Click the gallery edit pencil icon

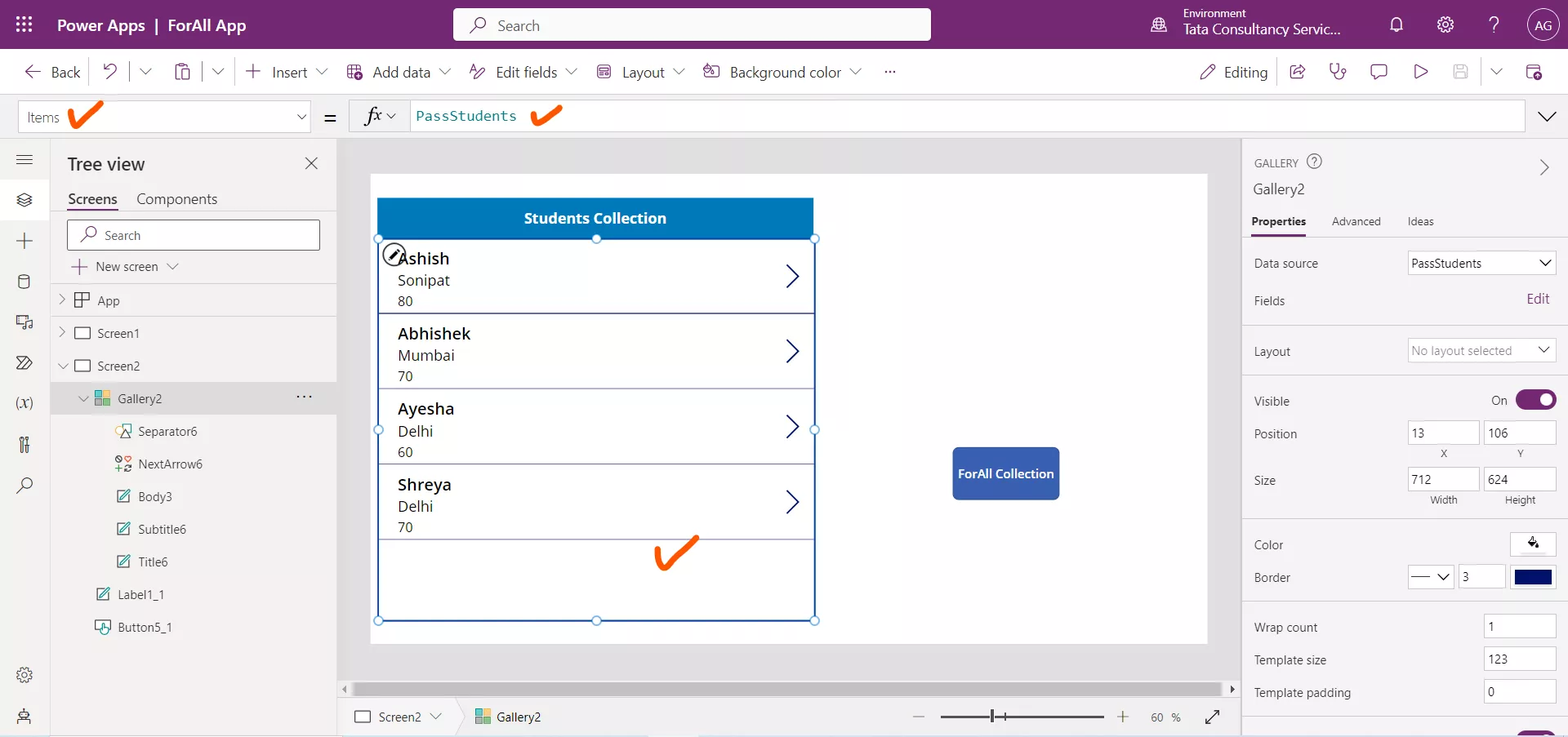click(394, 255)
